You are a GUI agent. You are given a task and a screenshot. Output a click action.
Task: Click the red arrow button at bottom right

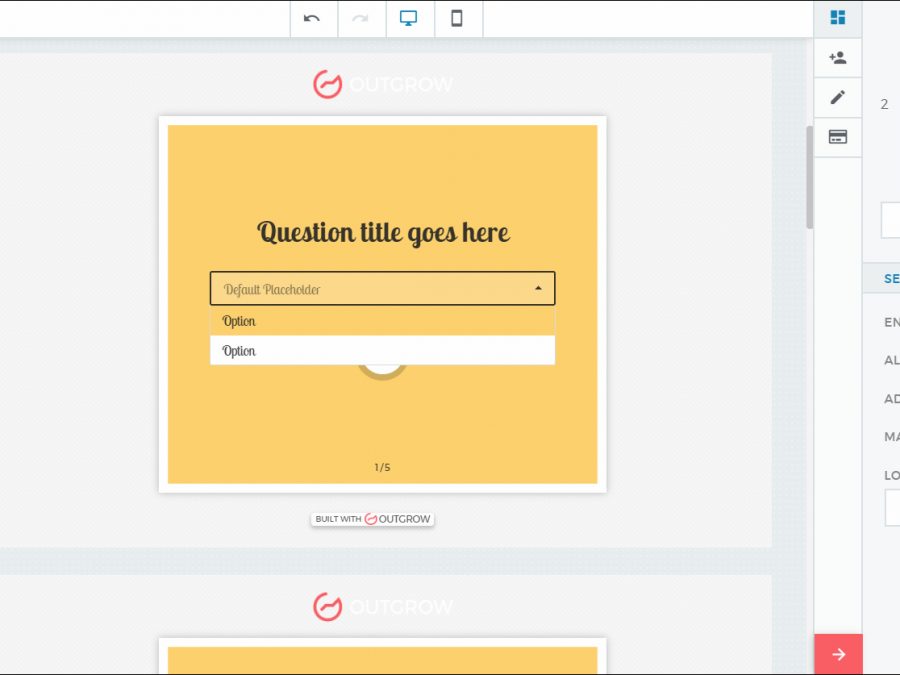coord(838,654)
